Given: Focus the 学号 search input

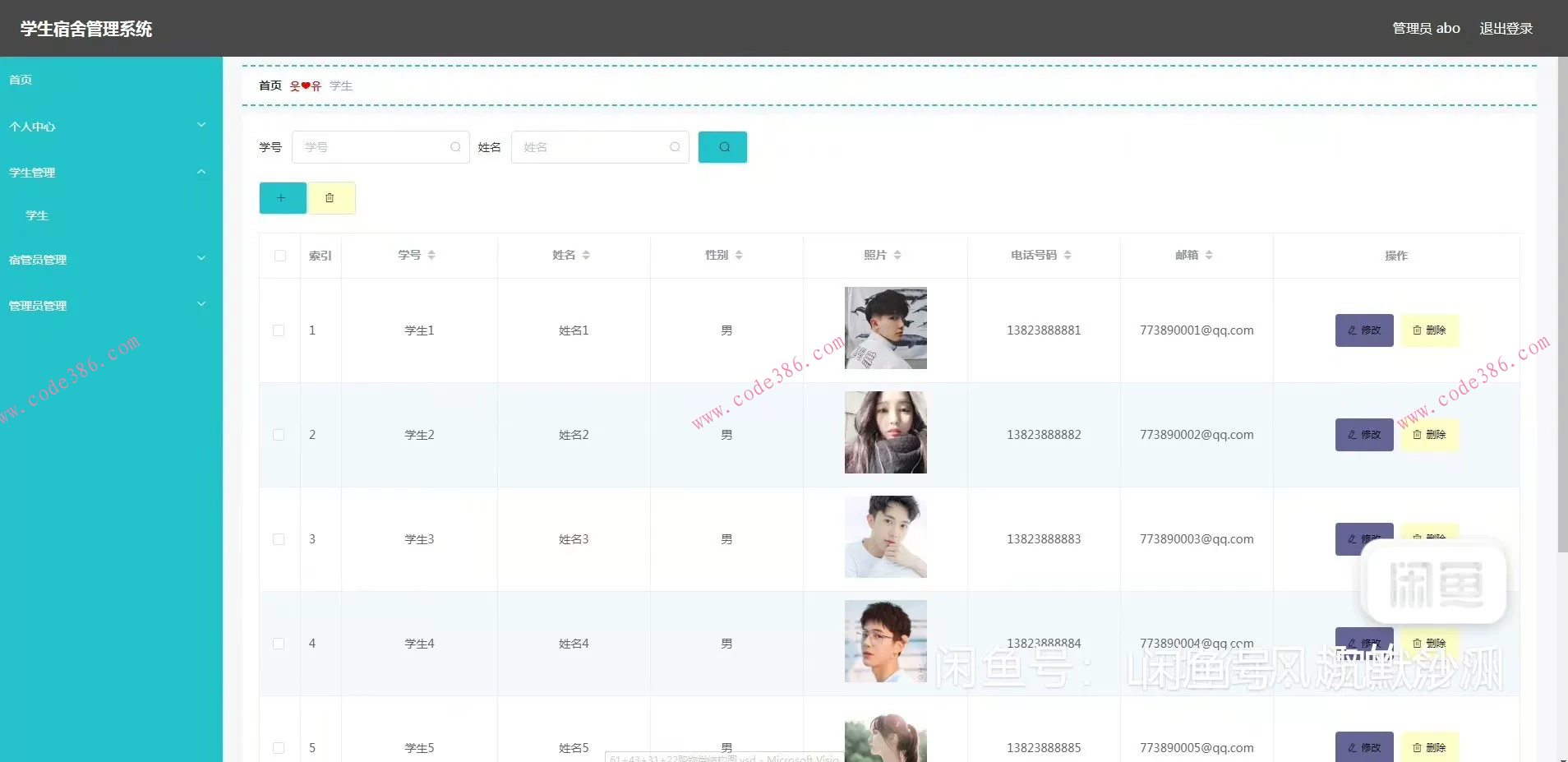Looking at the screenshot, I should pyautogui.click(x=380, y=147).
